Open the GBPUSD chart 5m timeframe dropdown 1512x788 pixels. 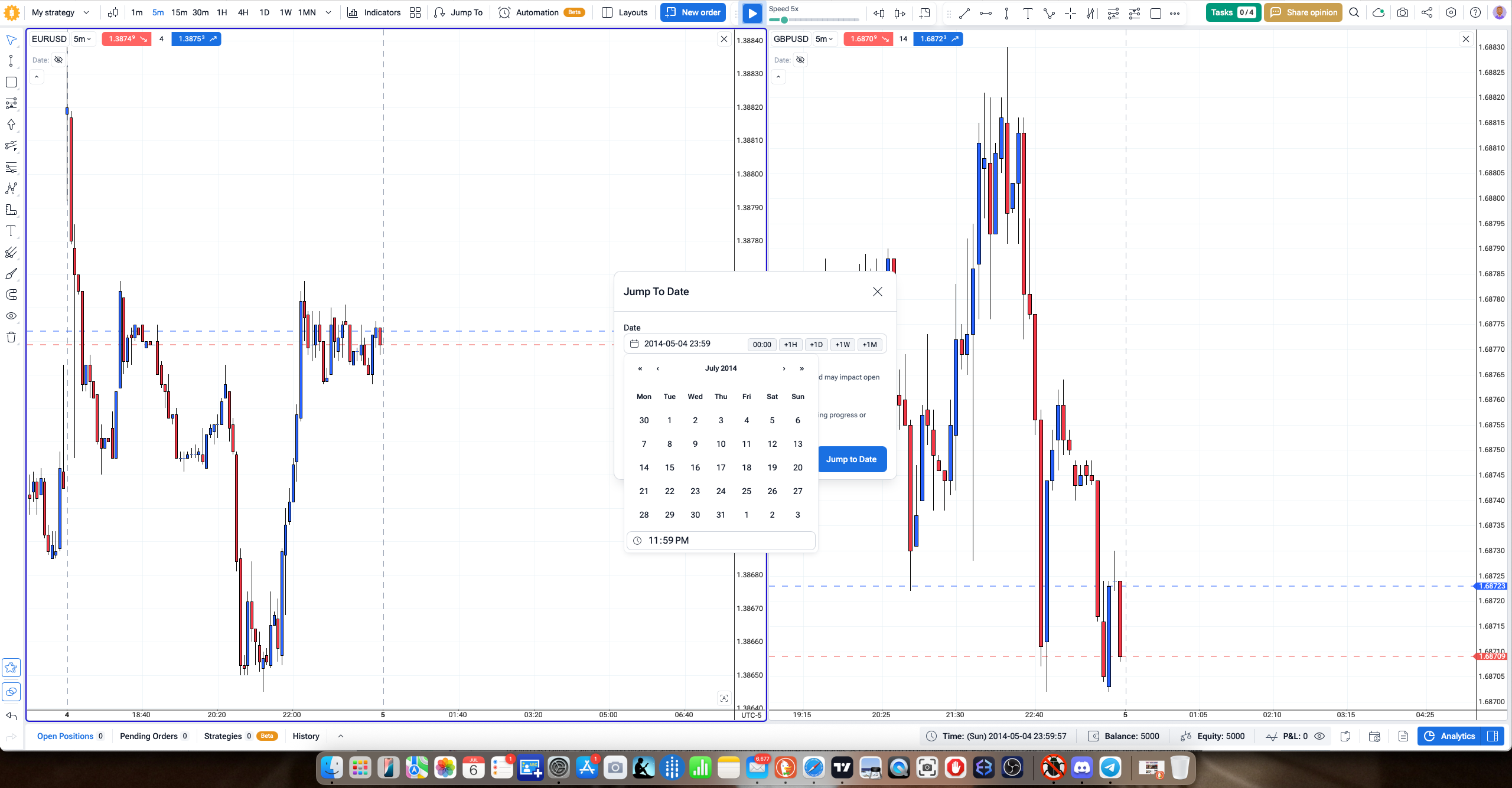824,39
